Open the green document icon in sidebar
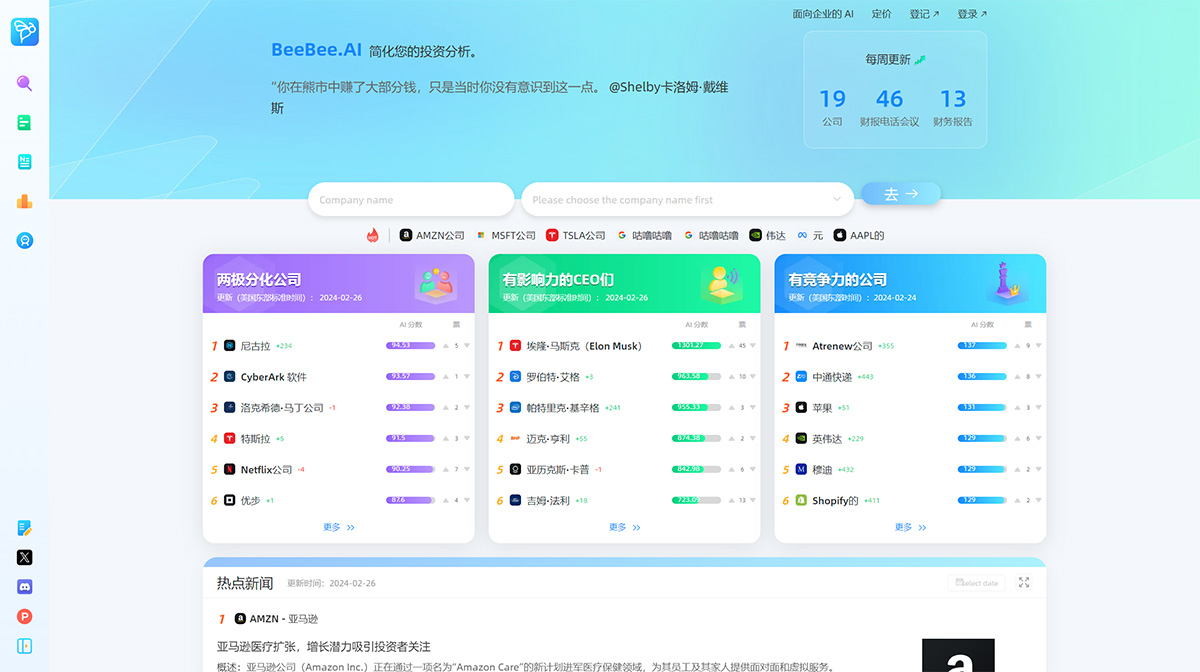 pos(23,121)
